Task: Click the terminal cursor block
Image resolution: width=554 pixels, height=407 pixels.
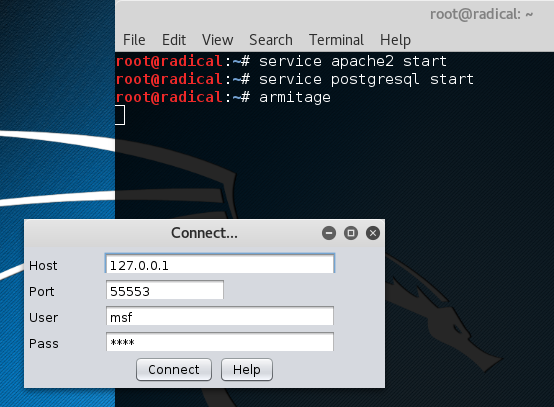Action: [120, 115]
